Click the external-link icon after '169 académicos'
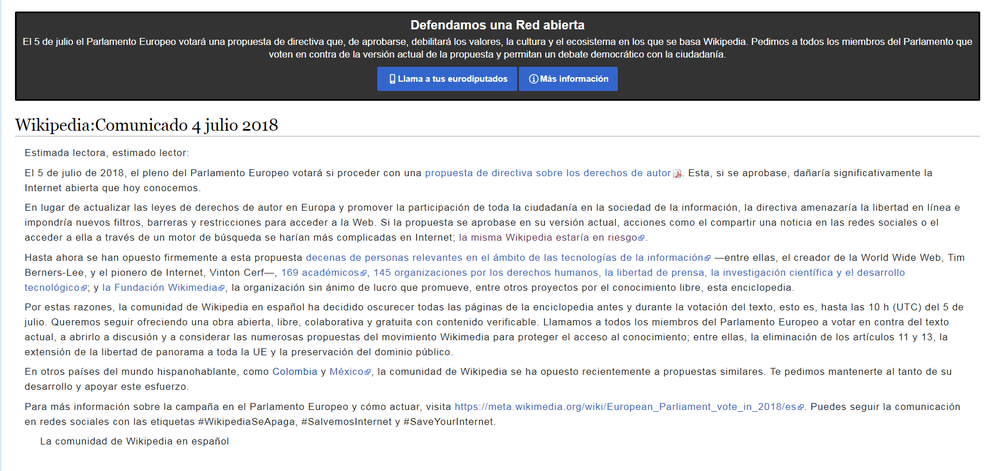This screenshot has height=471, width=990. click(364, 273)
